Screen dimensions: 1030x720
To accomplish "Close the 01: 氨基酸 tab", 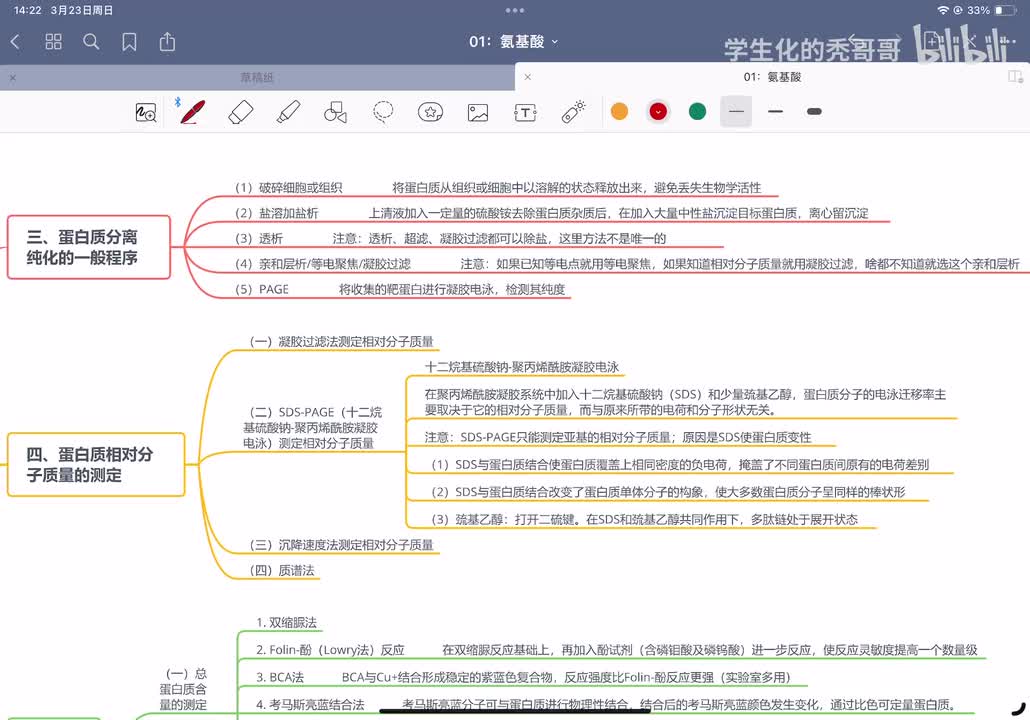I will 527,77.
